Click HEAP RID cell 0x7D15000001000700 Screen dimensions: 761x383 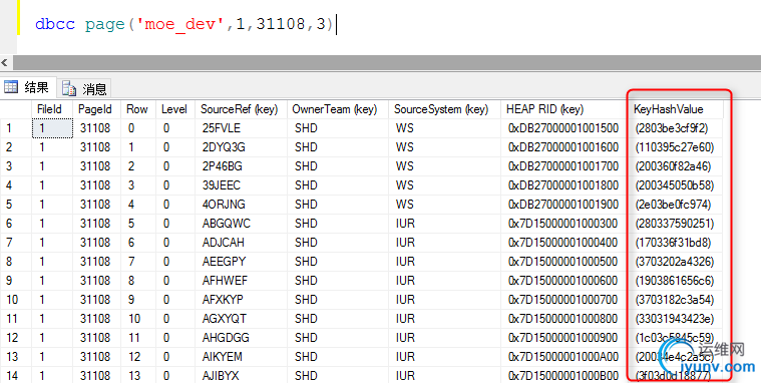(563, 300)
